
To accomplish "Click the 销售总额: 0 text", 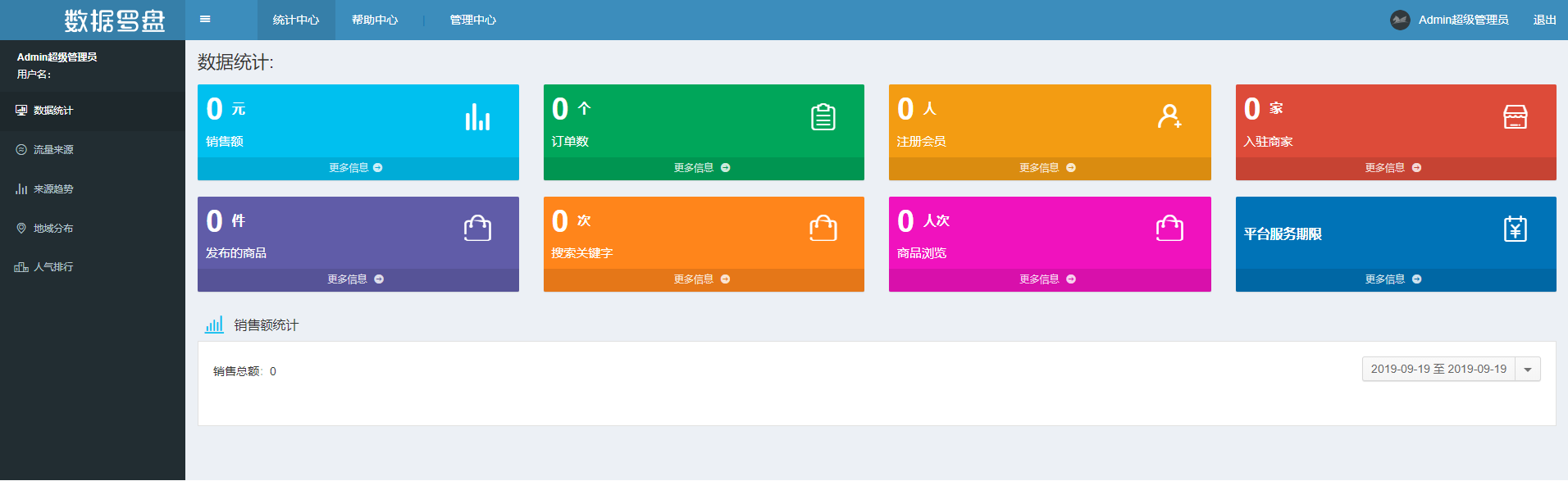I will 244,371.
